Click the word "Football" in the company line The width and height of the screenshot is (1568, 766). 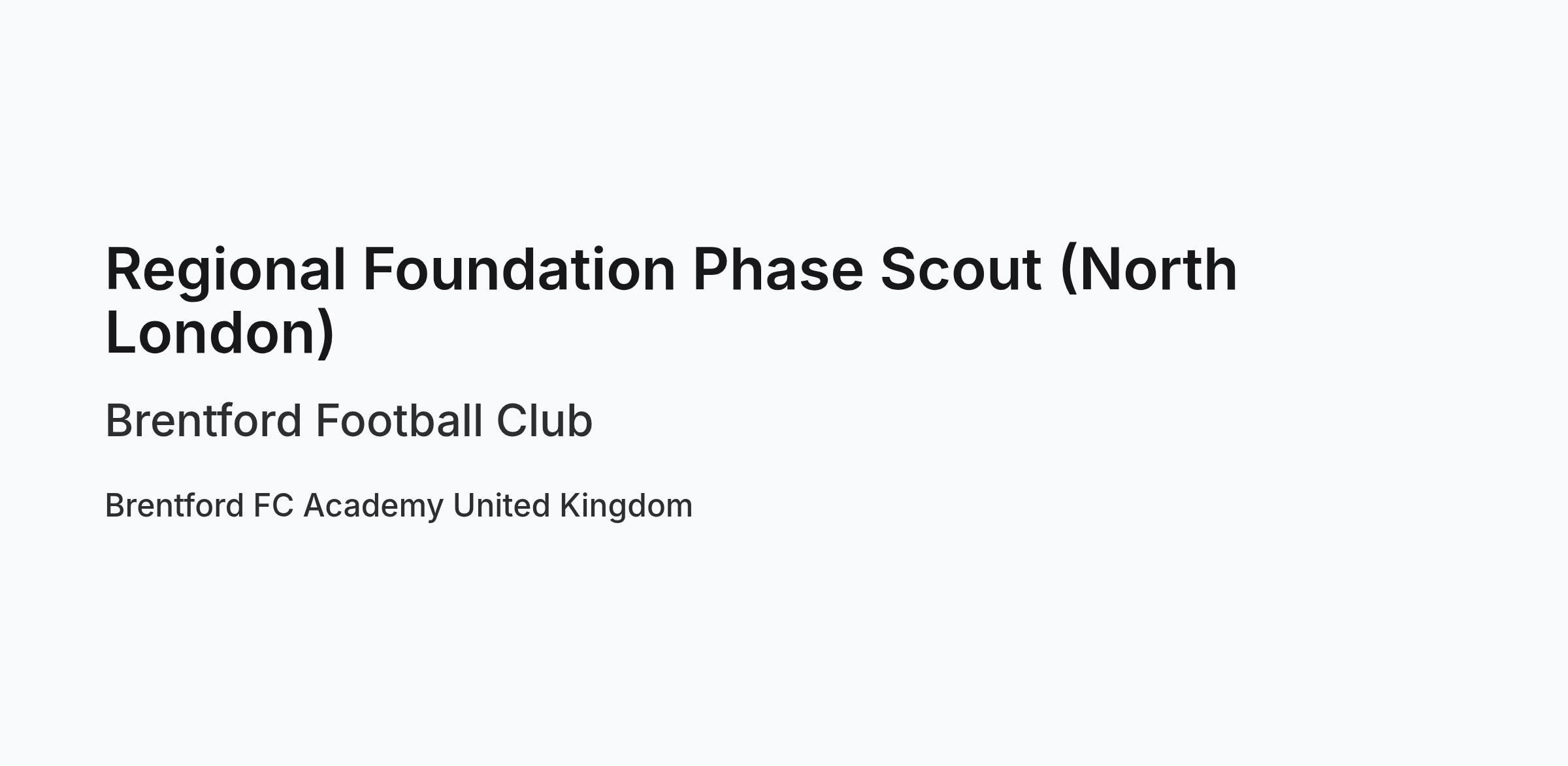(399, 421)
